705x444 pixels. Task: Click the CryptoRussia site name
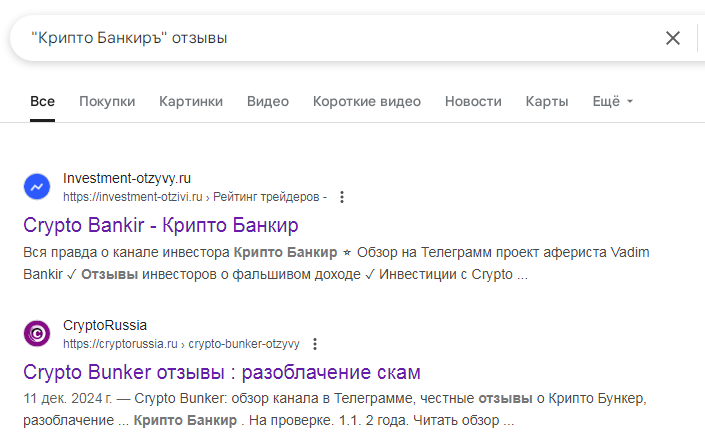105,325
